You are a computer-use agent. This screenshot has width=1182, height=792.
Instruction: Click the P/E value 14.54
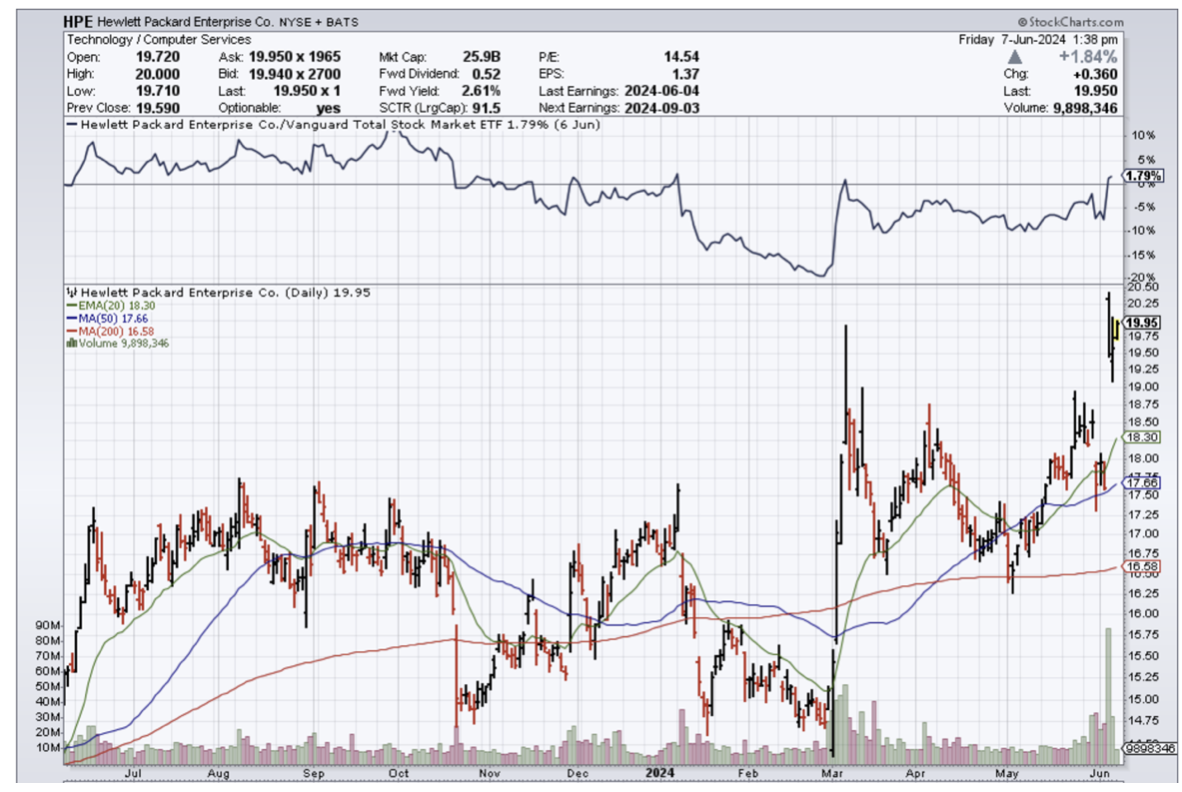(681, 57)
